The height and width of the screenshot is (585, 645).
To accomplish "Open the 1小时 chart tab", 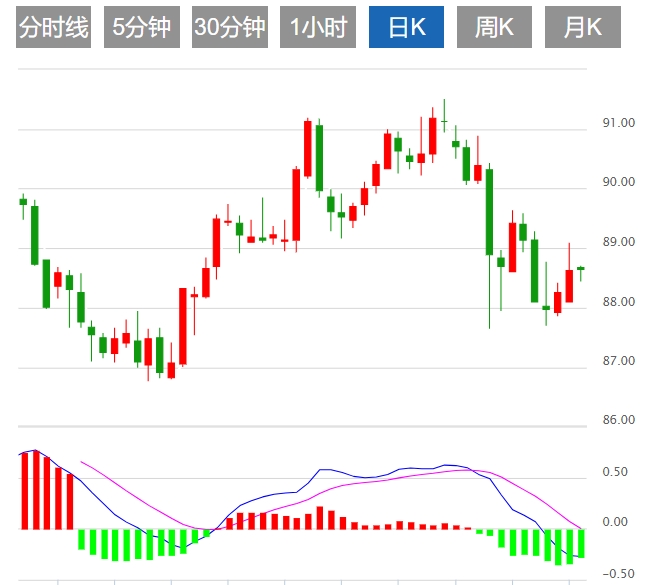I will [x=318, y=27].
